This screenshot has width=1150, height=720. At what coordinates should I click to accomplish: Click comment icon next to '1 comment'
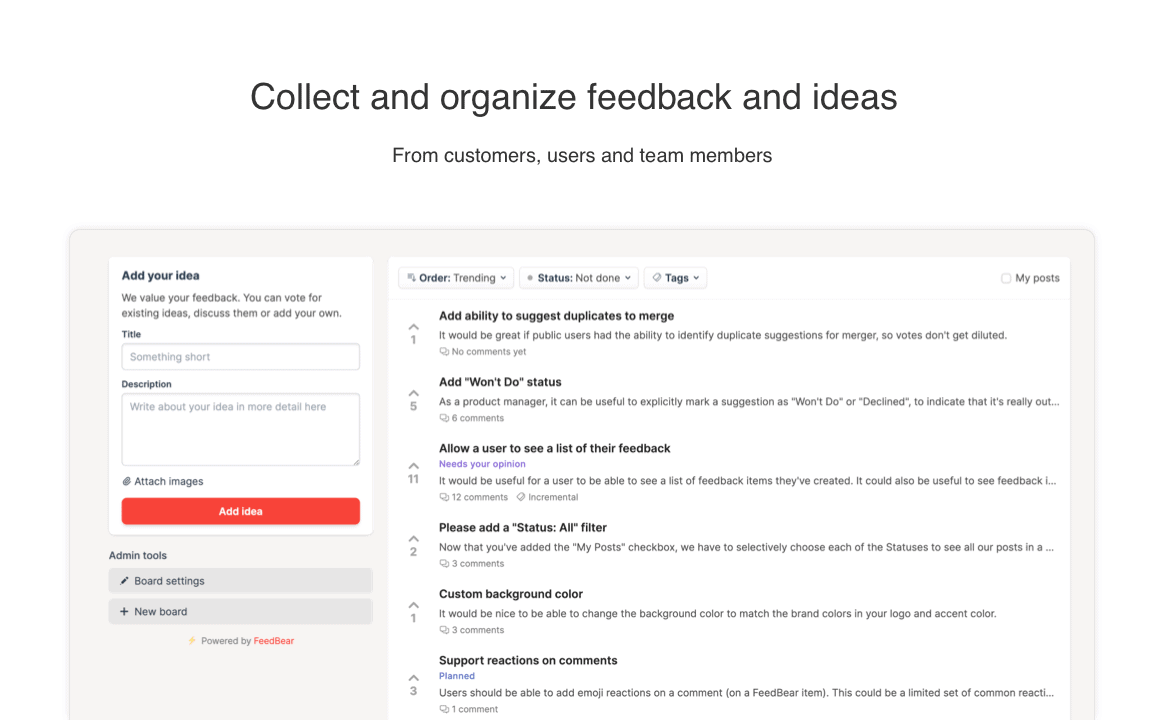(x=444, y=709)
